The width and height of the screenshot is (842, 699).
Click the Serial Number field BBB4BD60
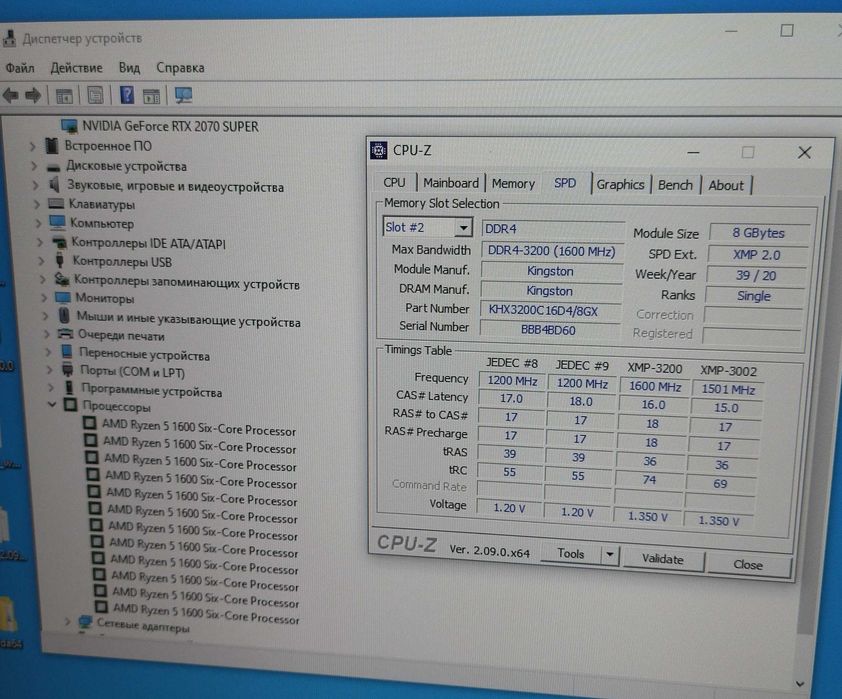(549, 329)
